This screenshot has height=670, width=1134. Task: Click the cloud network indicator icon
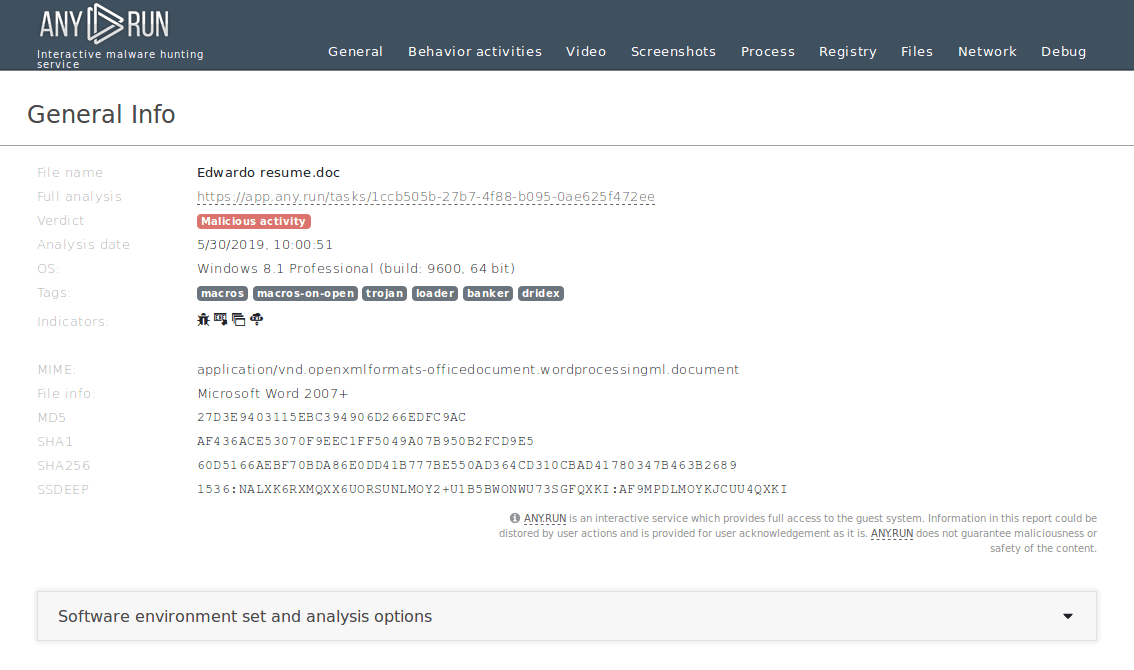click(256, 320)
